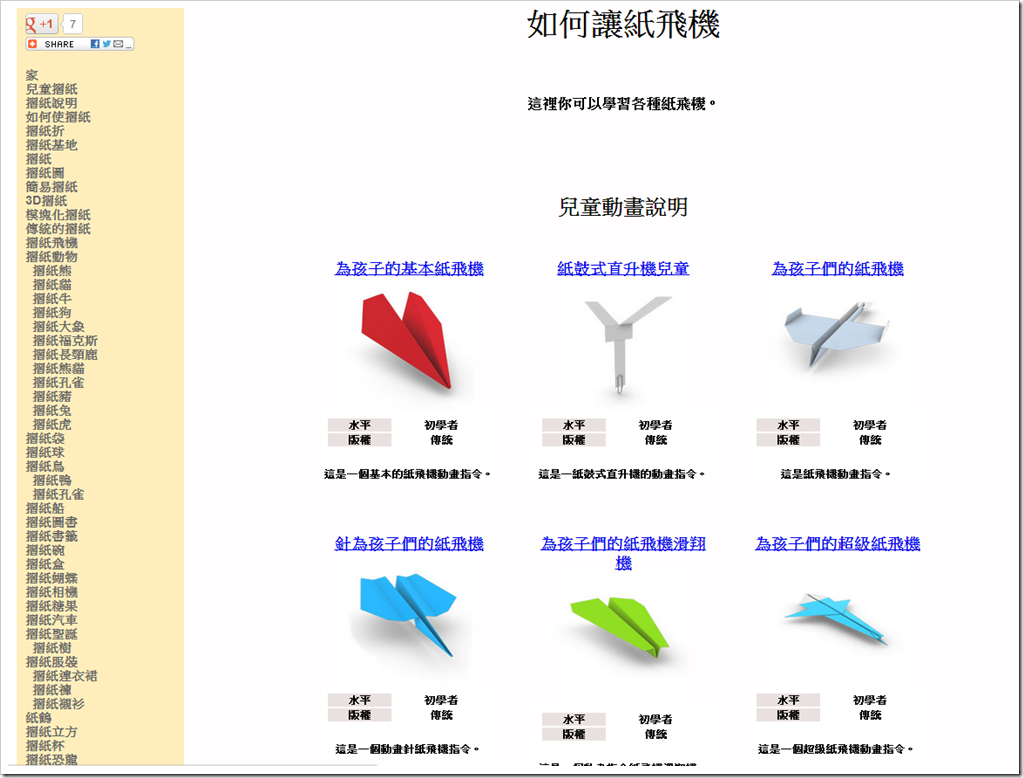Screen dimensions: 1023x778
Task: Open the 紙鼓式直升機兒童 link
Action: click(x=623, y=269)
